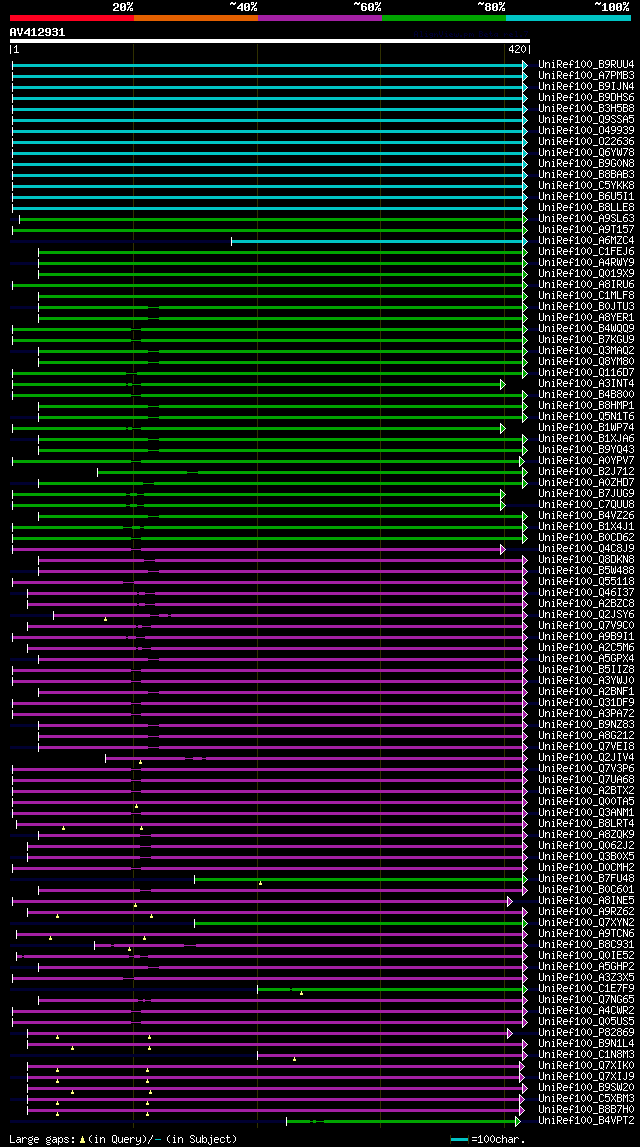Click the UniRef100_A9B9I1 label
The image size is (640, 1147).
coord(586,636)
